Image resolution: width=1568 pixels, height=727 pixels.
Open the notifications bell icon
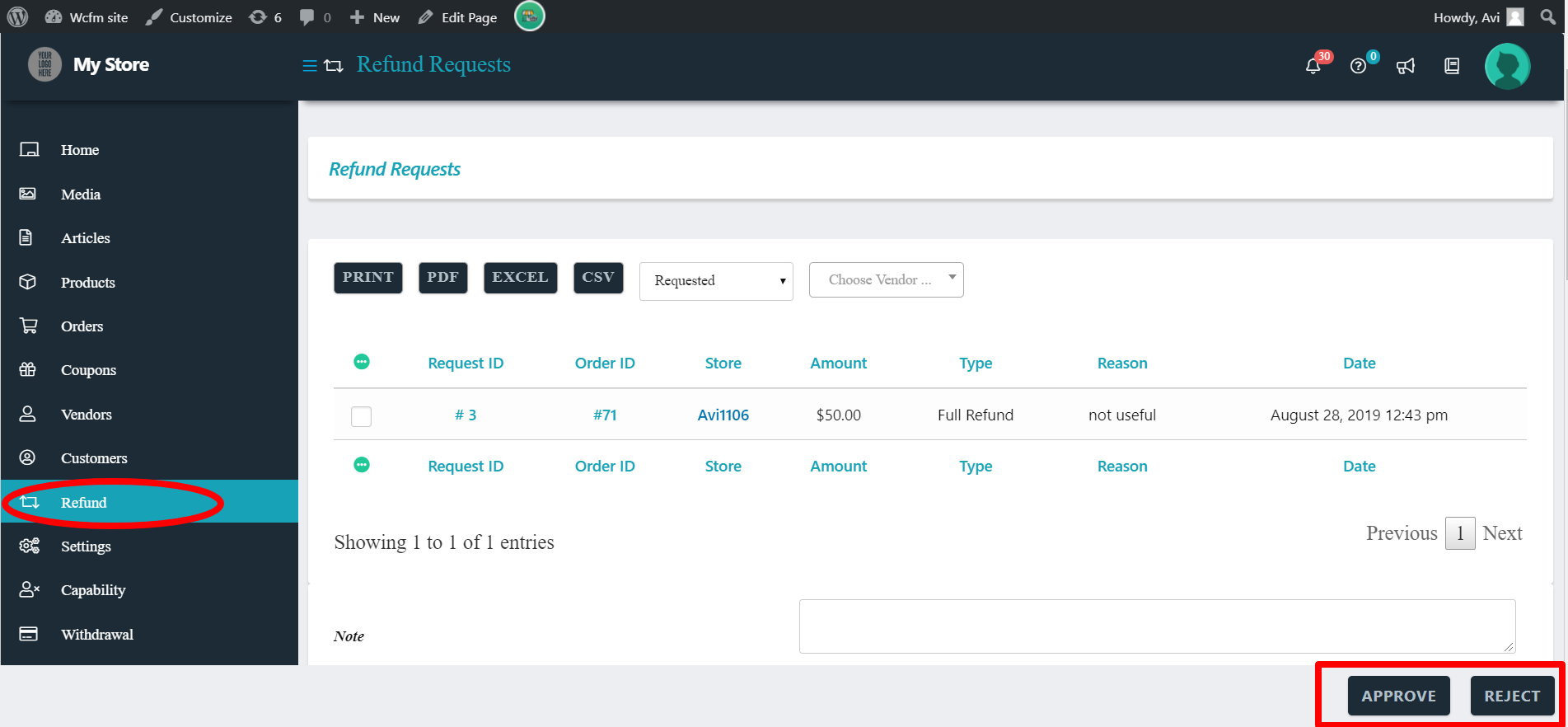tap(1313, 66)
